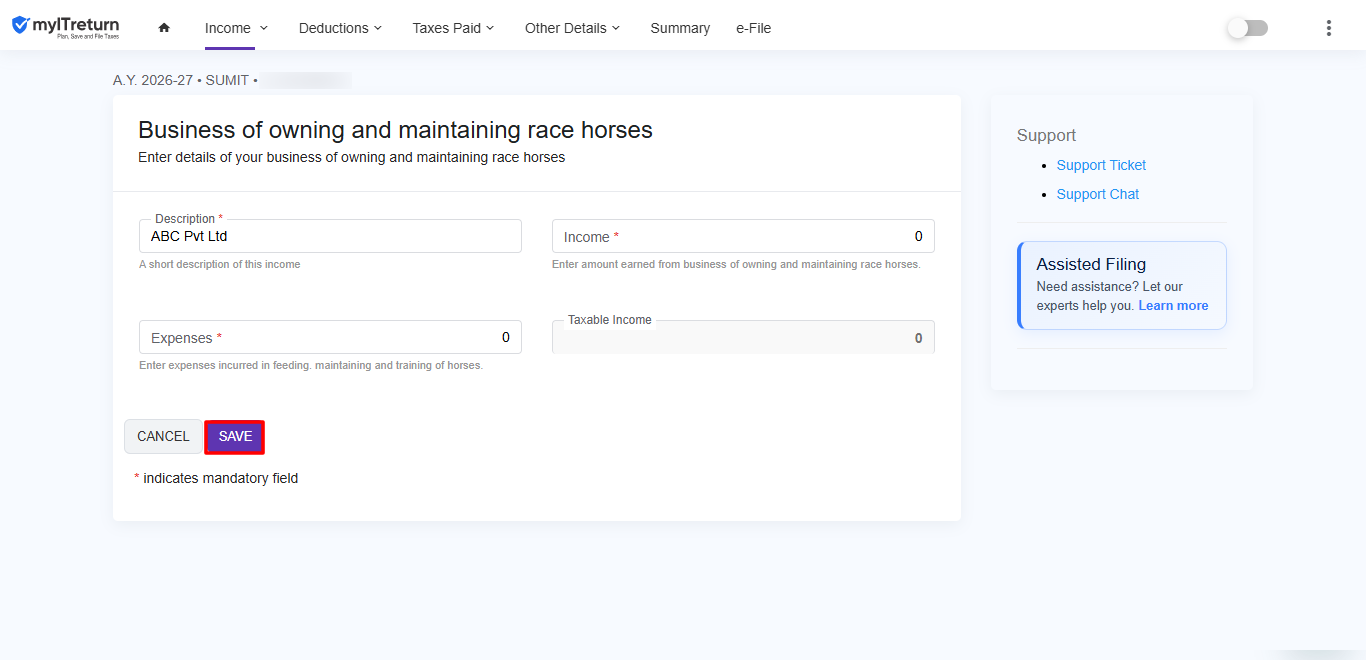This screenshot has width=1366, height=660.
Task: Click the Income amount field
Action: tap(743, 236)
